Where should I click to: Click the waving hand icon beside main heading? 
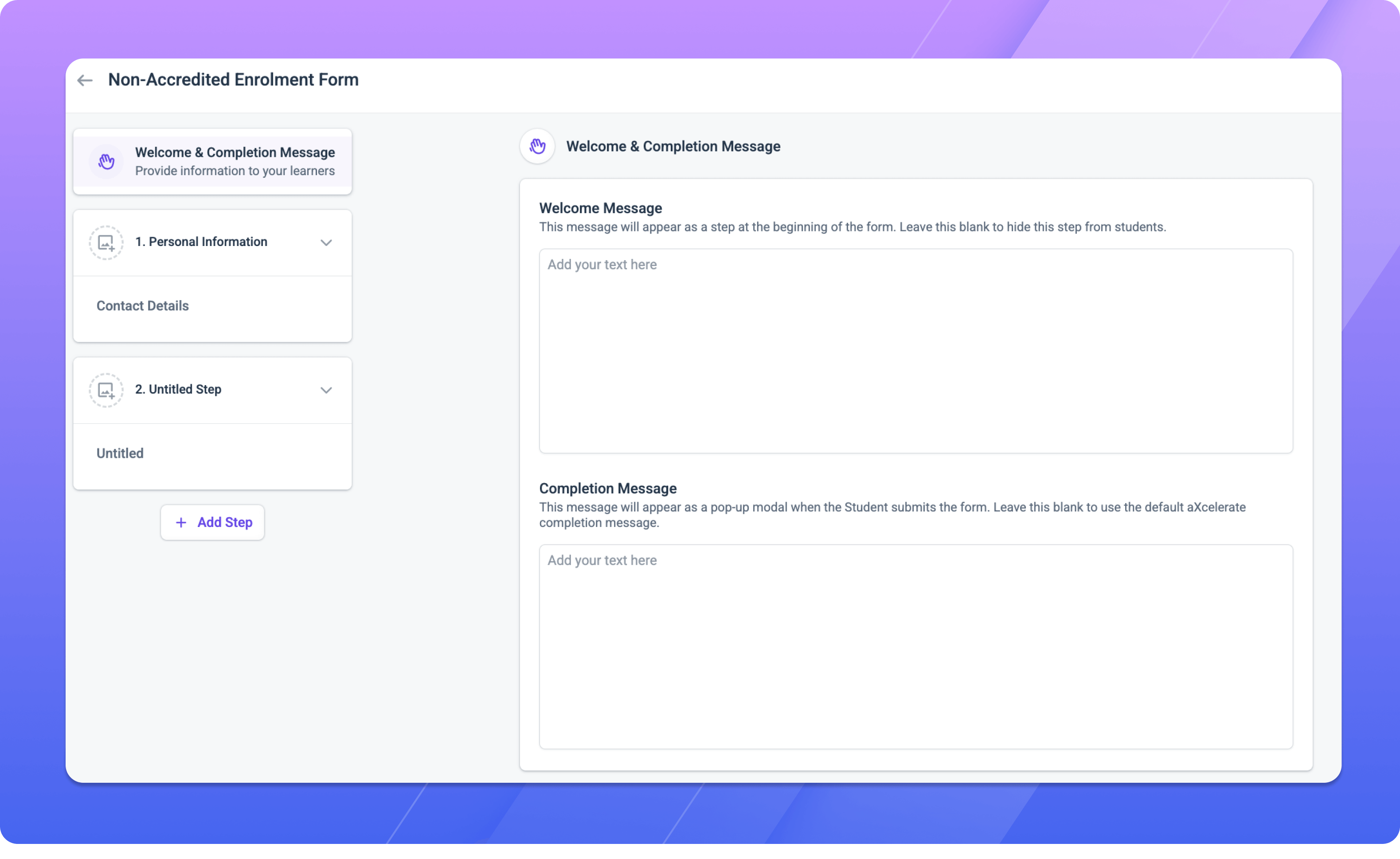click(537, 147)
